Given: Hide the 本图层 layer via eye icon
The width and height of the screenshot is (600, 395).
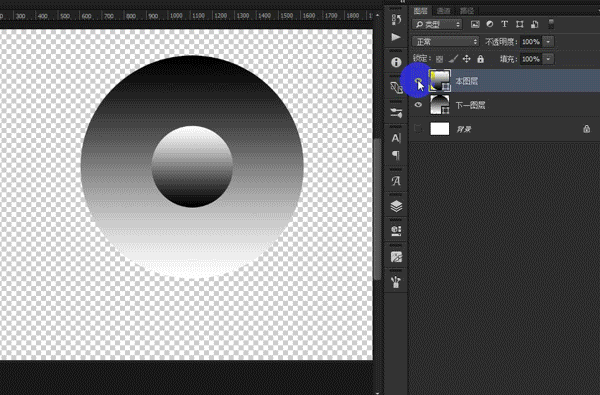Looking at the screenshot, I should coord(418,81).
